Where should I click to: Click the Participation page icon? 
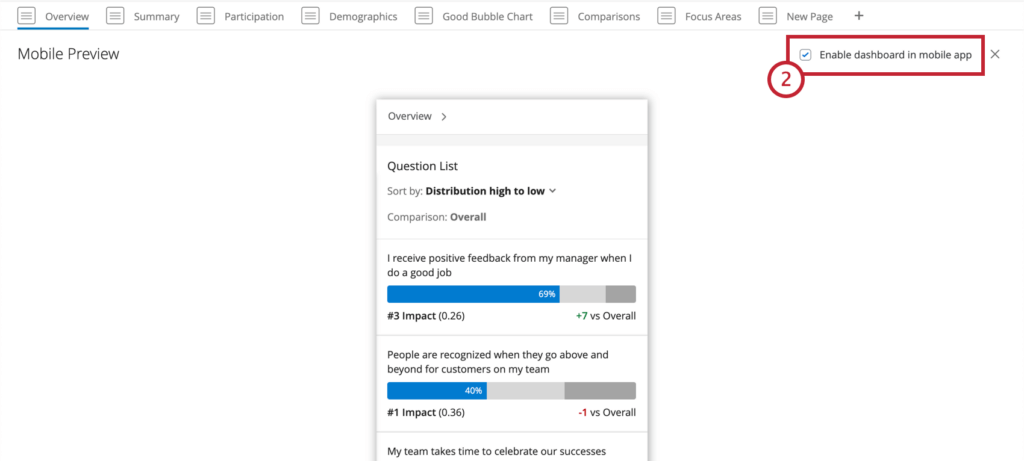(x=206, y=16)
